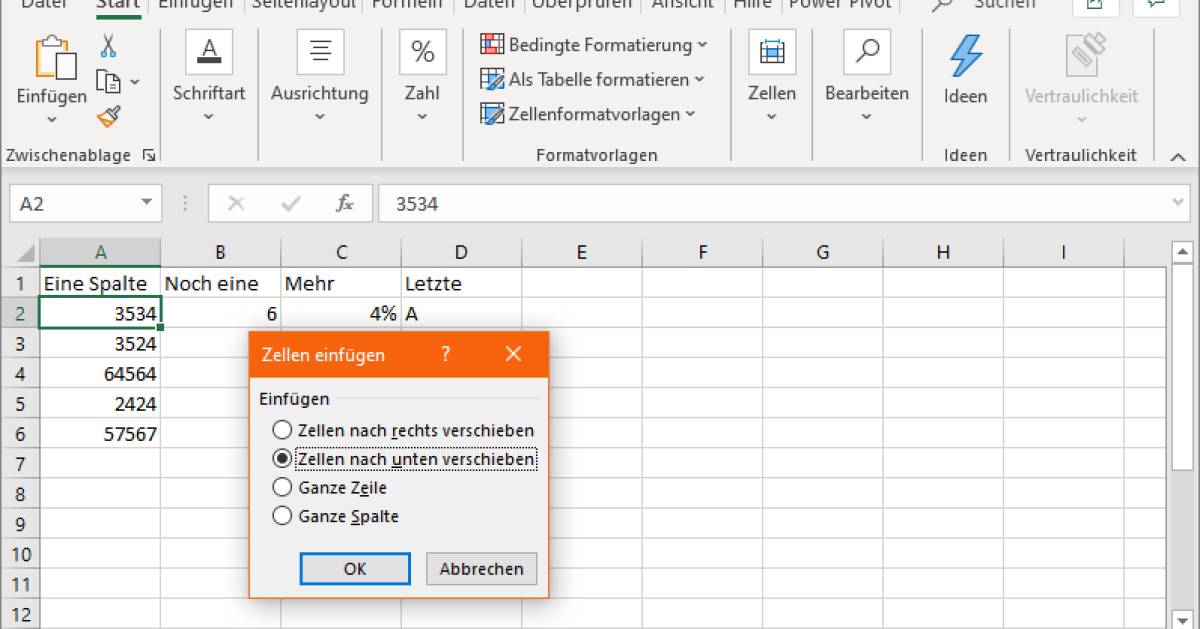Viewport: 1200px width, 629px height.
Task: Expand the Bearbeiten dropdown chevron
Action: (867, 116)
